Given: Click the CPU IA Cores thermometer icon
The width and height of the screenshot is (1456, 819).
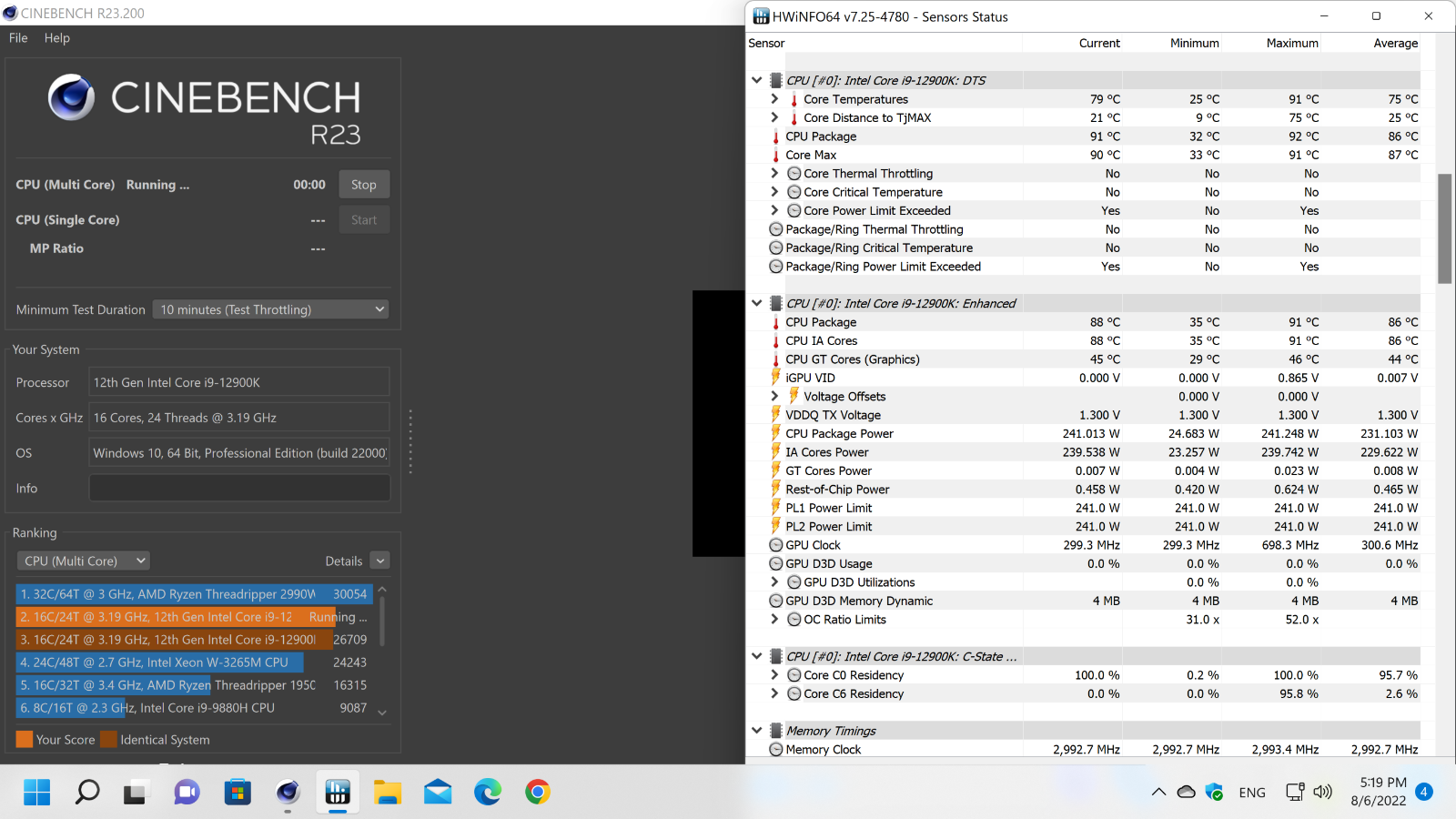Looking at the screenshot, I should click(x=776, y=340).
